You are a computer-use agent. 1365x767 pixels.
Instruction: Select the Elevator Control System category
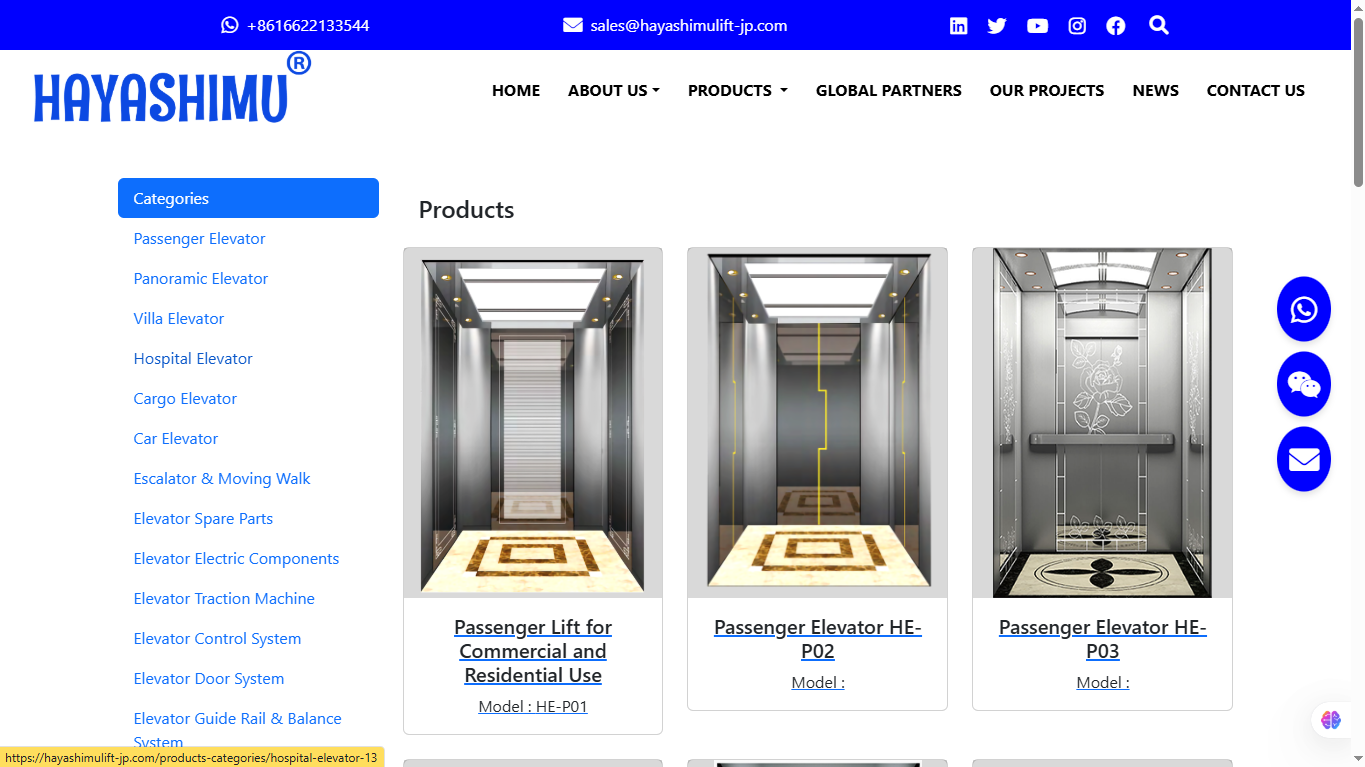[x=217, y=638]
